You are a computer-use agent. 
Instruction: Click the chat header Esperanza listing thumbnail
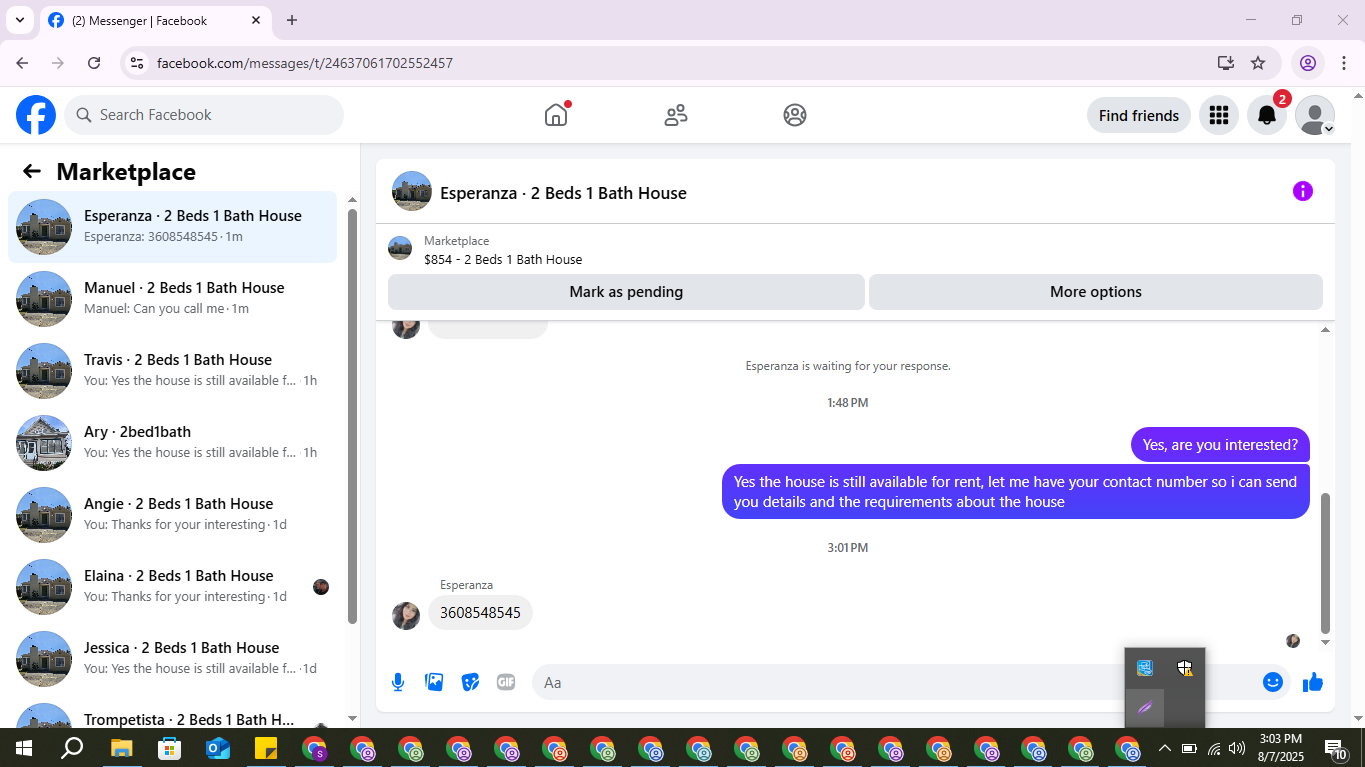pos(412,191)
